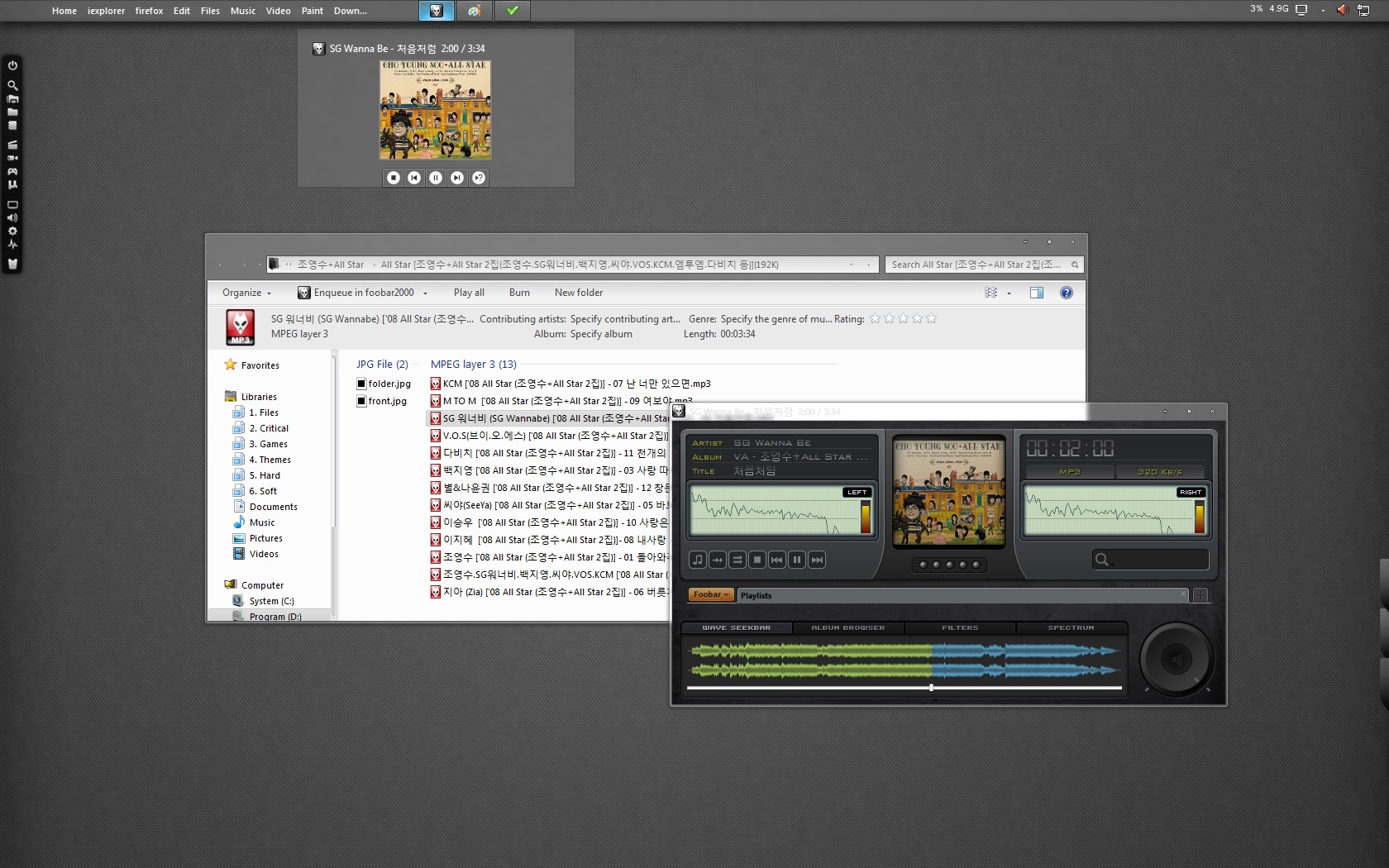Add a new playlist with plus button
1389x868 pixels.
(x=1200, y=595)
